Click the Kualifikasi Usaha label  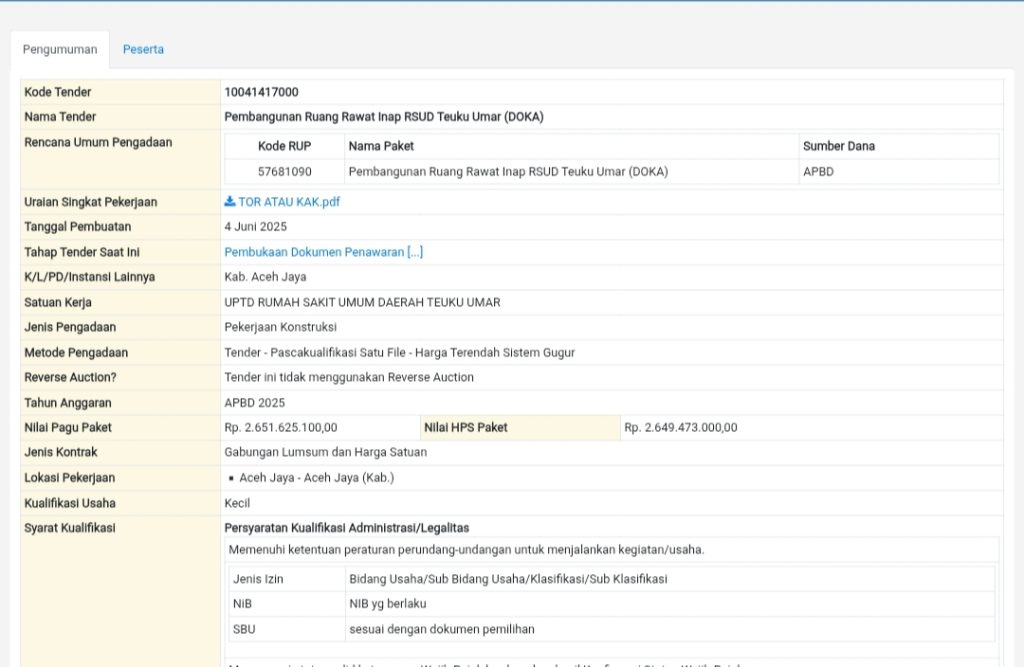(x=70, y=504)
